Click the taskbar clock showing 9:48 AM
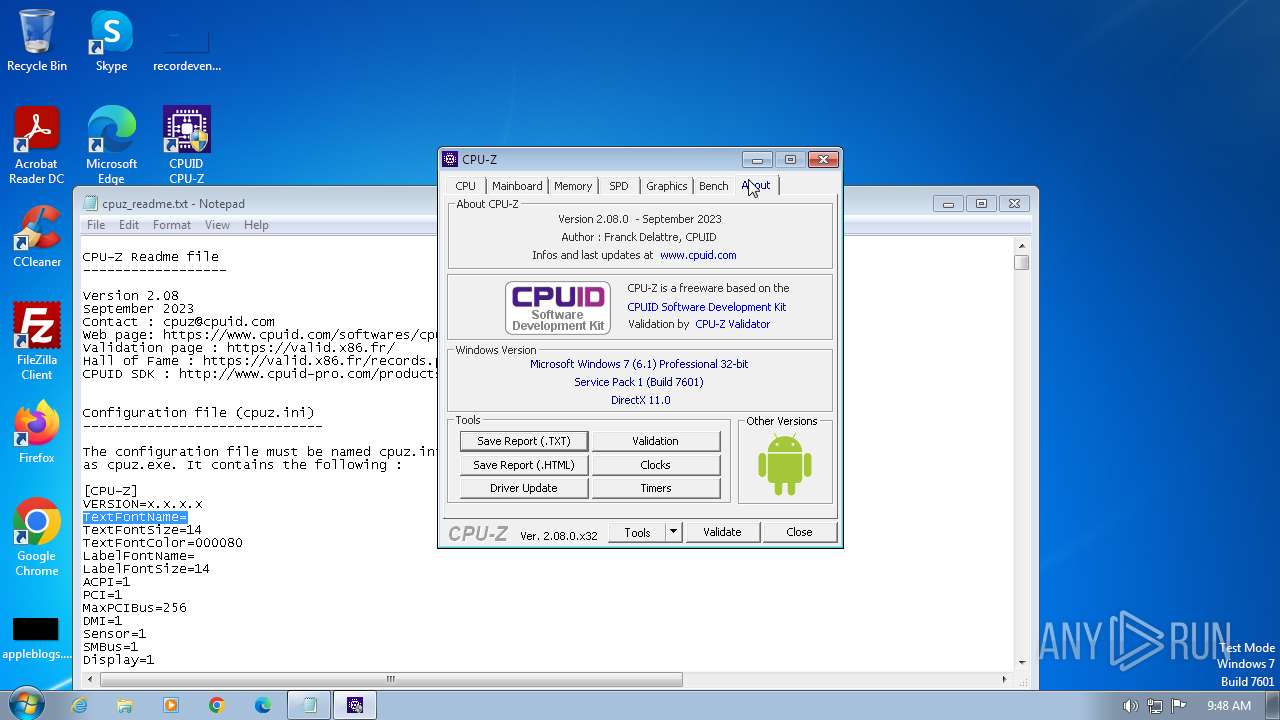The width and height of the screenshot is (1280, 720). (x=1229, y=706)
